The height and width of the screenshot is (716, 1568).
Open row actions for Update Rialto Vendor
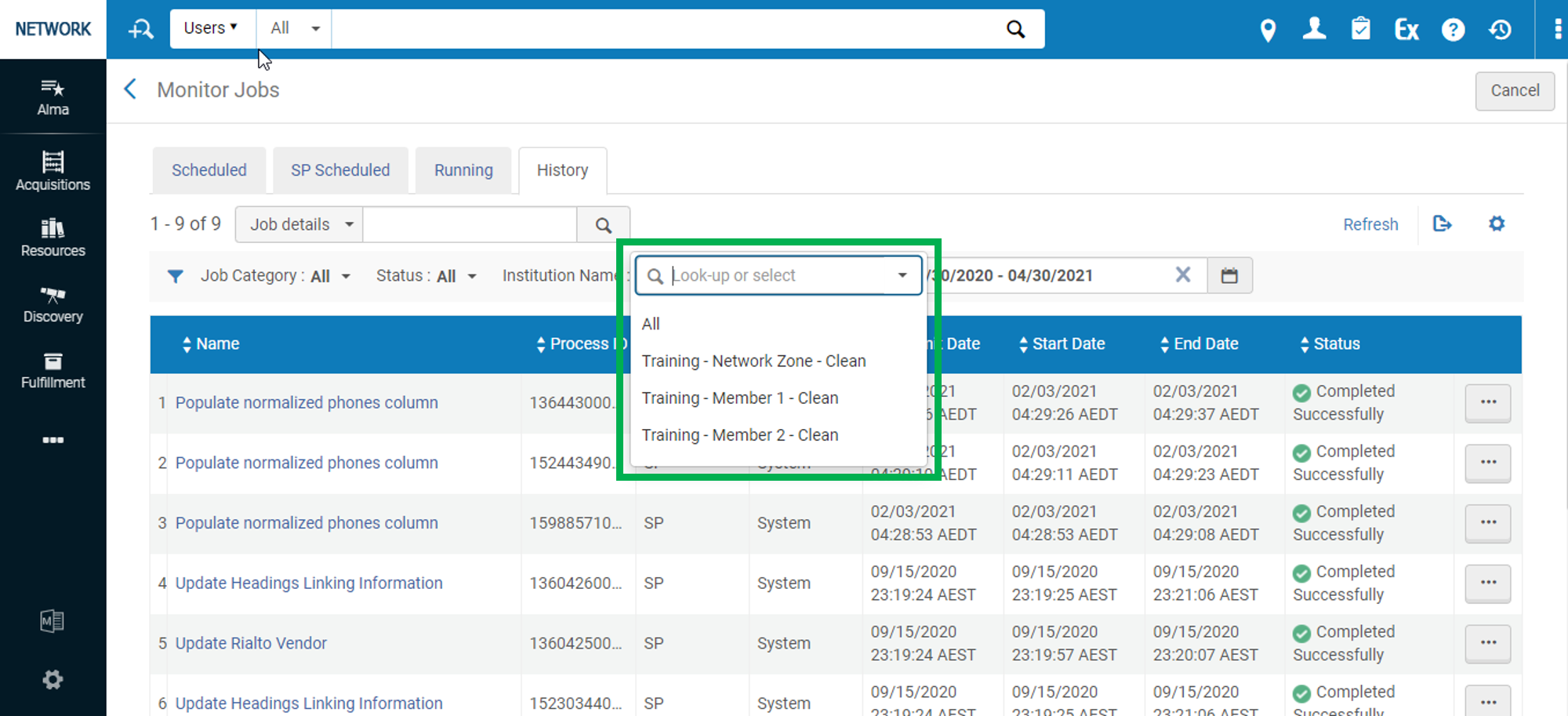1488,643
